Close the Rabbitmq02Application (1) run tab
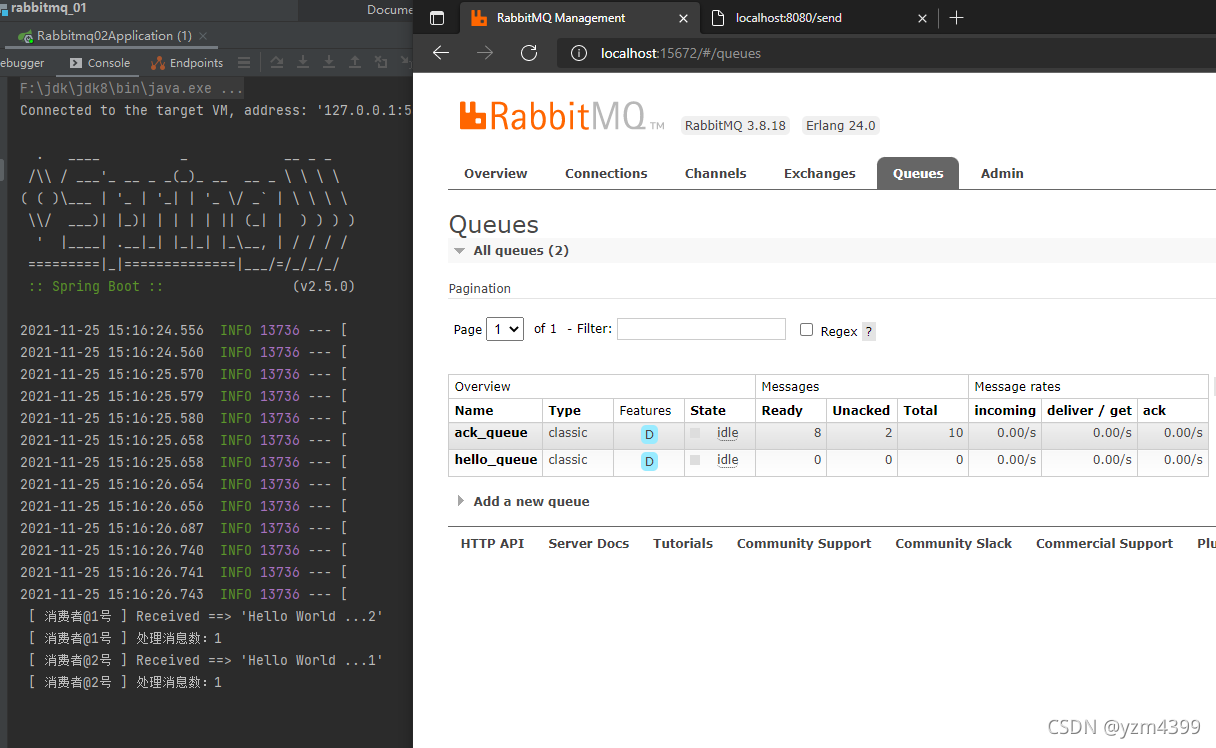The width and height of the screenshot is (1216, 748). click(204, 36)
